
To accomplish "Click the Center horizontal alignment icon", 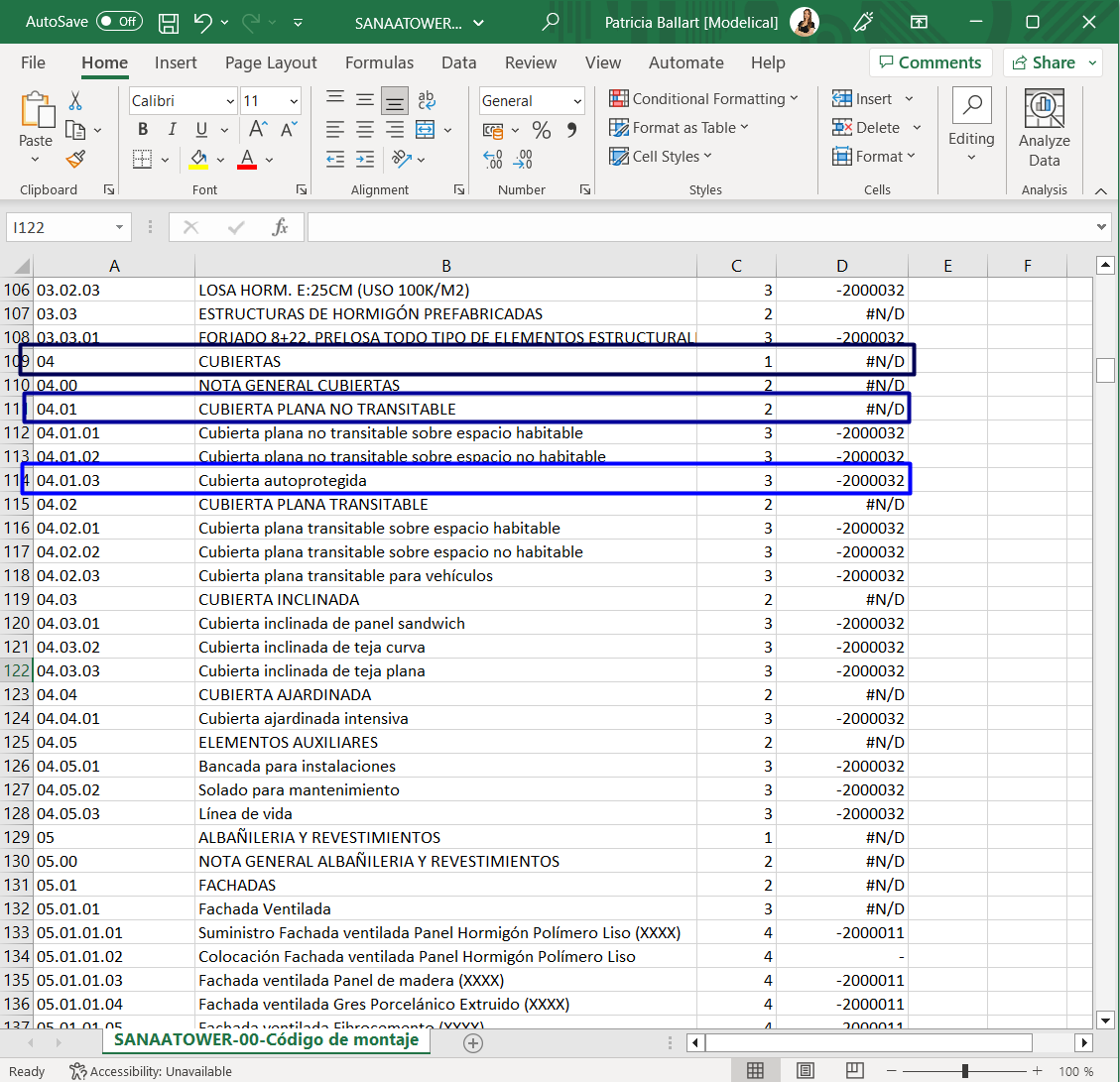I will [365, 129].
